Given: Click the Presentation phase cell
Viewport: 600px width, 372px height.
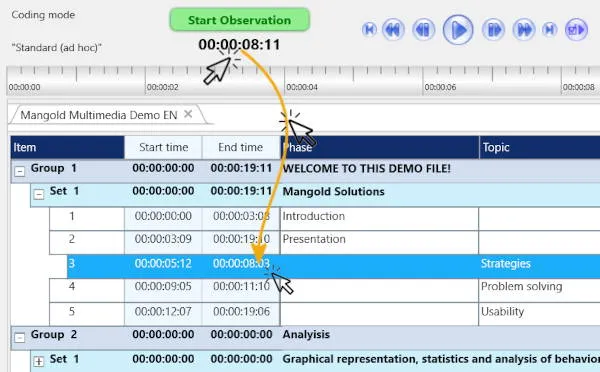Looking at the screenshot, I should (x=379, y=242).
